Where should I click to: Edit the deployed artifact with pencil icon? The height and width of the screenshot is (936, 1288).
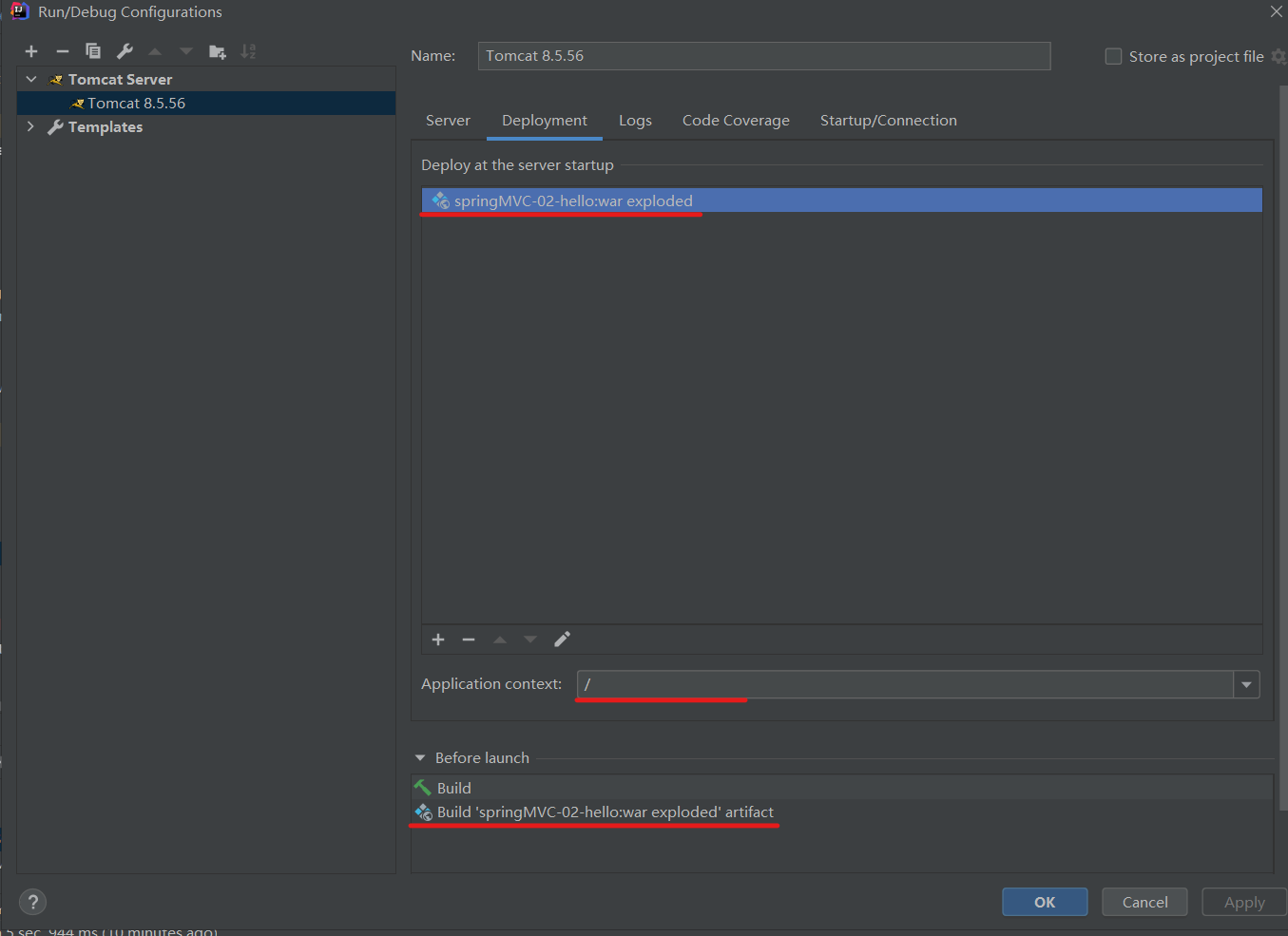coord(562,640)
